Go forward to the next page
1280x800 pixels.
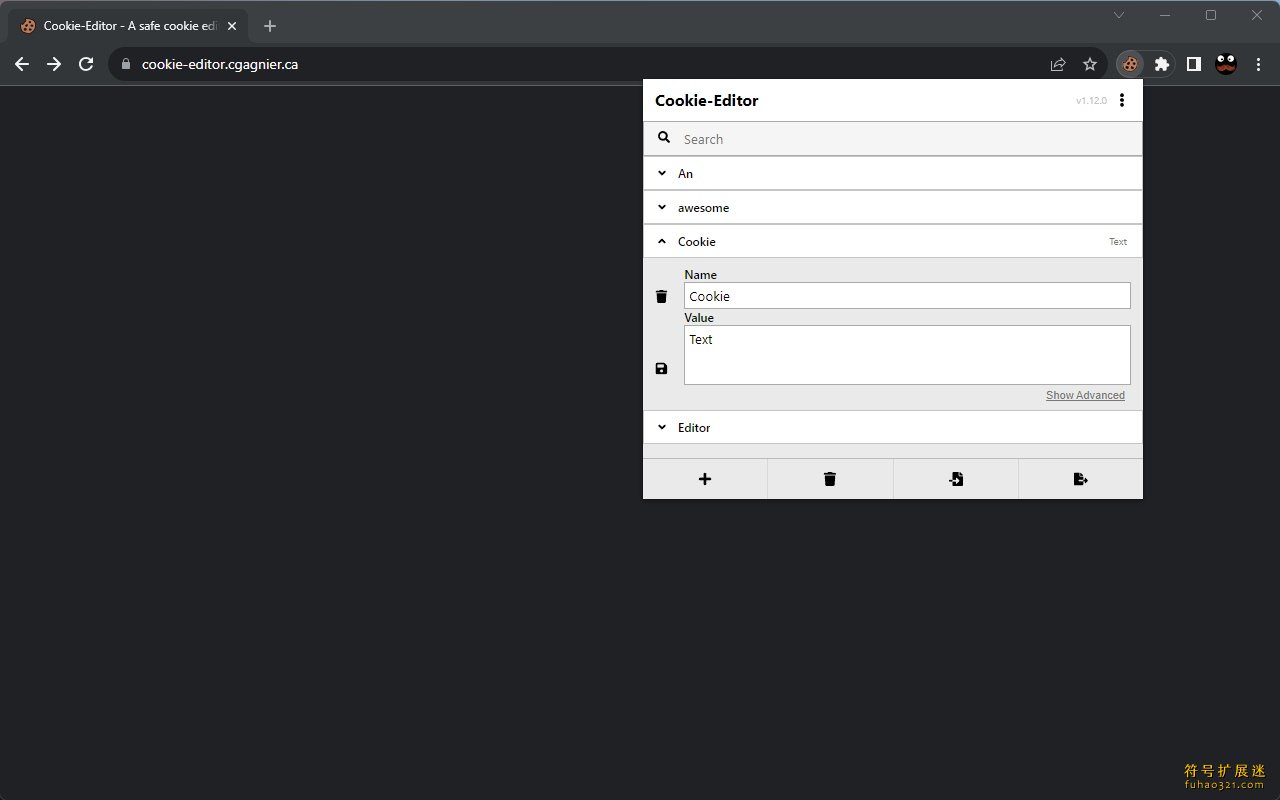[x=54, y=64]
